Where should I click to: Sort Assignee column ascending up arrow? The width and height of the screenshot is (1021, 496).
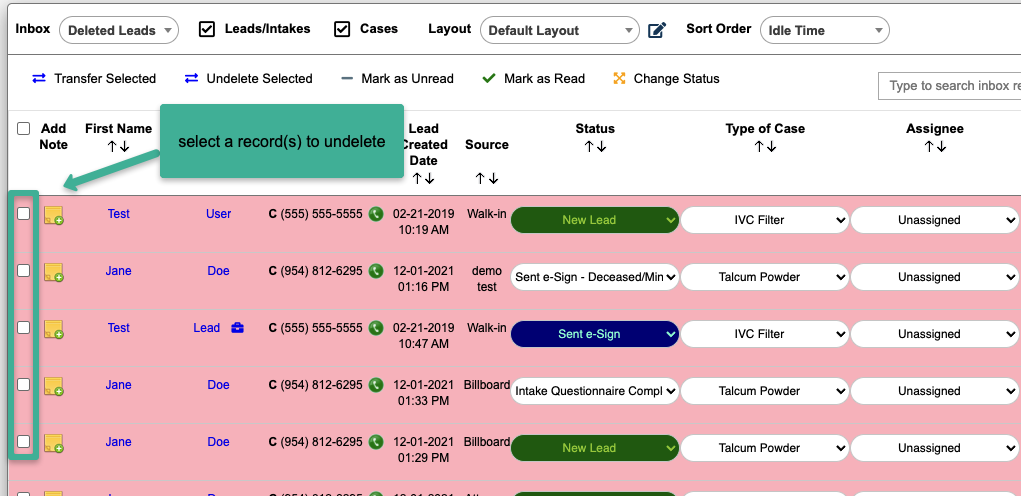coord(929,146)
